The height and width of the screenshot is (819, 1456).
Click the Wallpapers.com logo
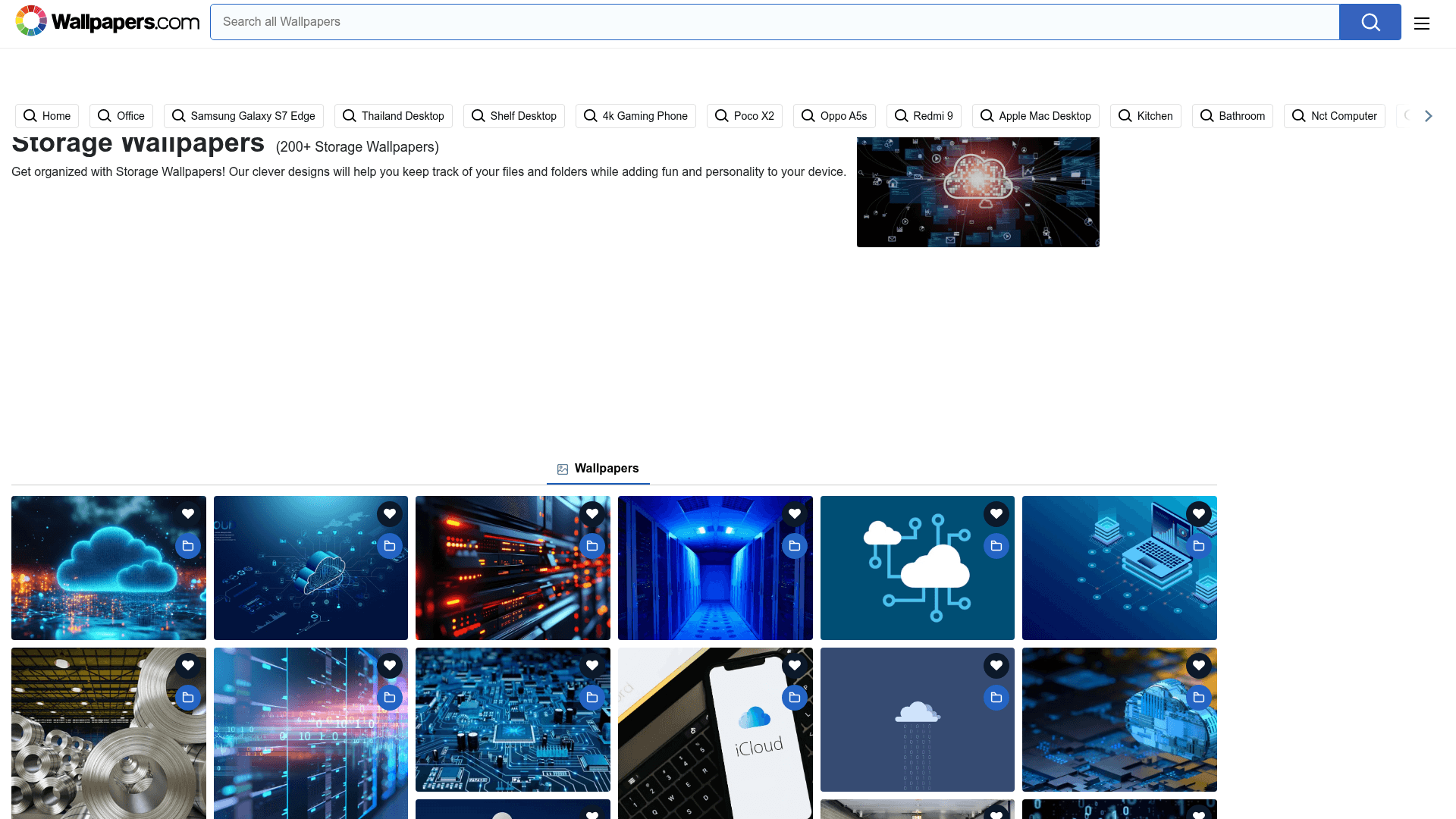click(107, 21)
